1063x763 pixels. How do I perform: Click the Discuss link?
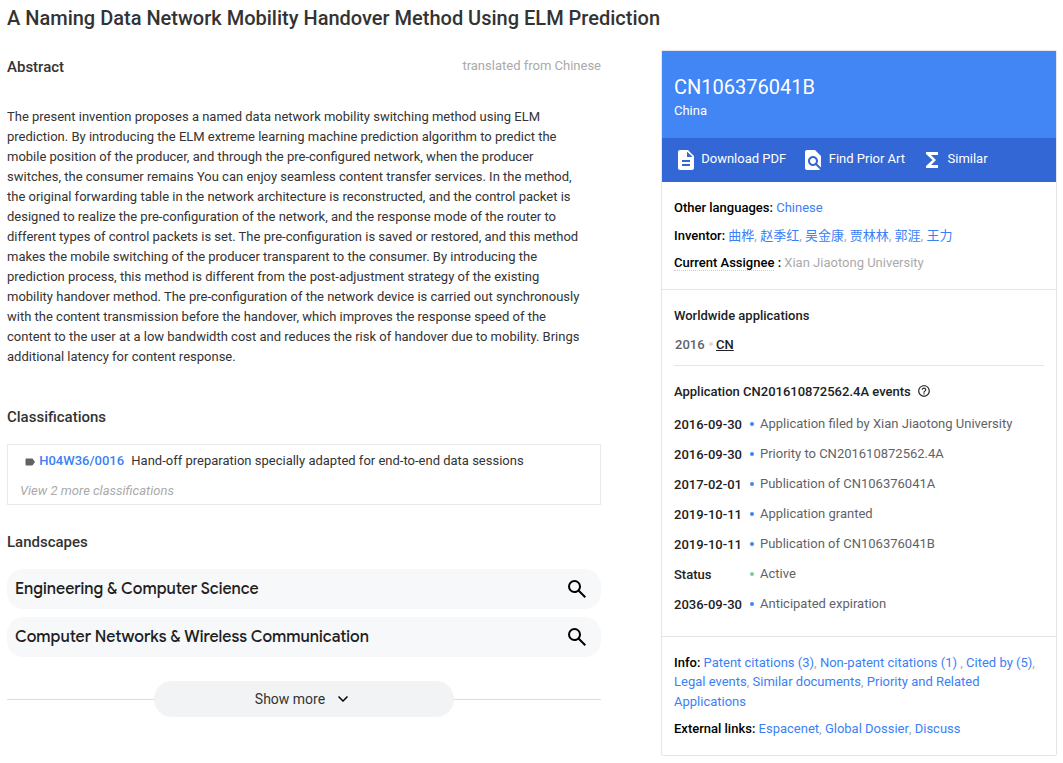(937, 728)
